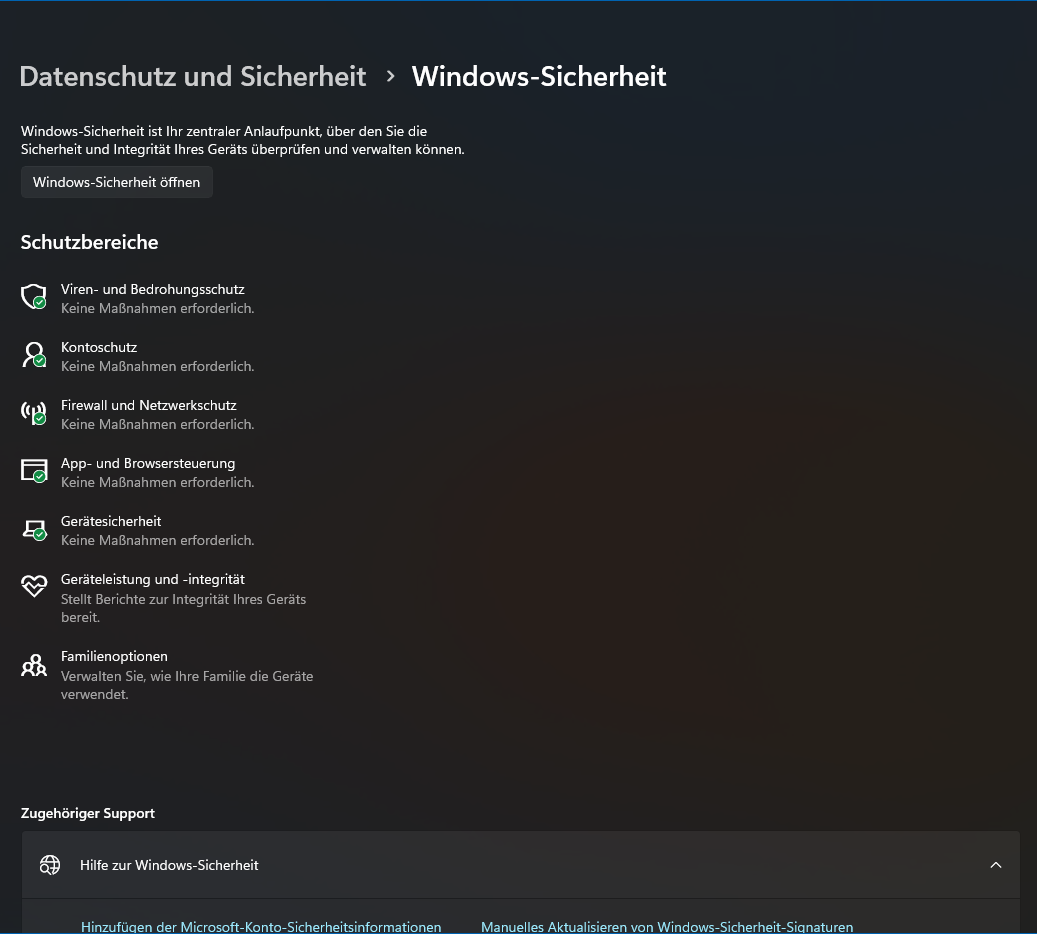Open the Hinzufügen der Microsoft-Konto-Sicherheitsinformationen link
This screenshot has height=934, width=1037.
pyautogui.click(x=261, y=926)
